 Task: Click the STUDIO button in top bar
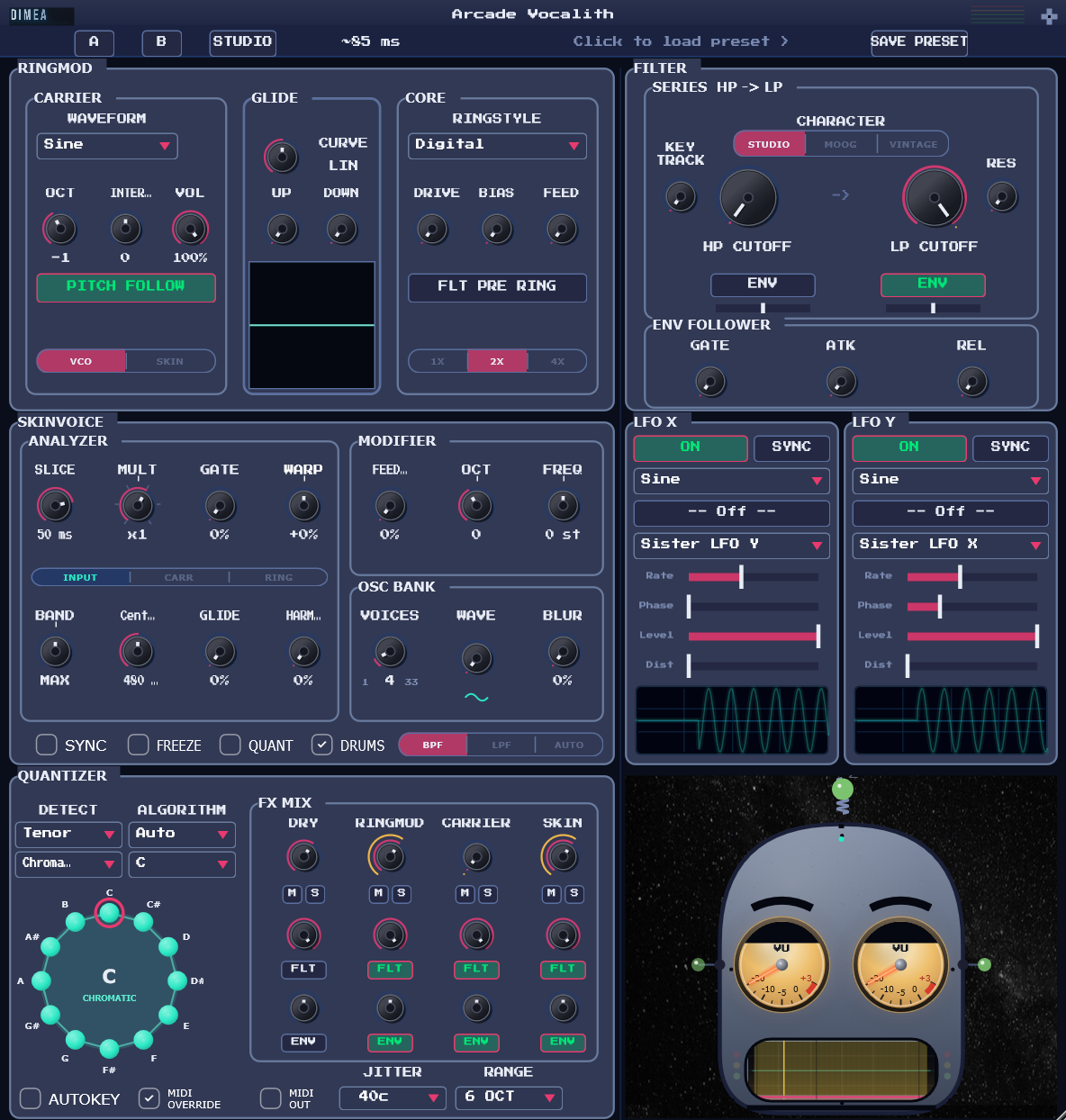242,42
